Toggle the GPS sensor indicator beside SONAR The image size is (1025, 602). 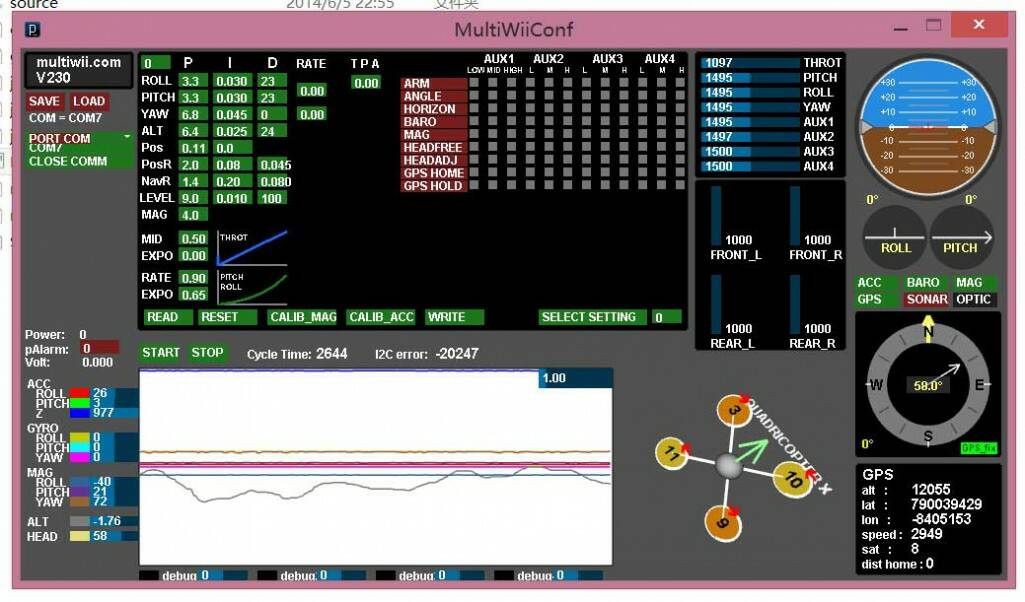click(877, 299)
